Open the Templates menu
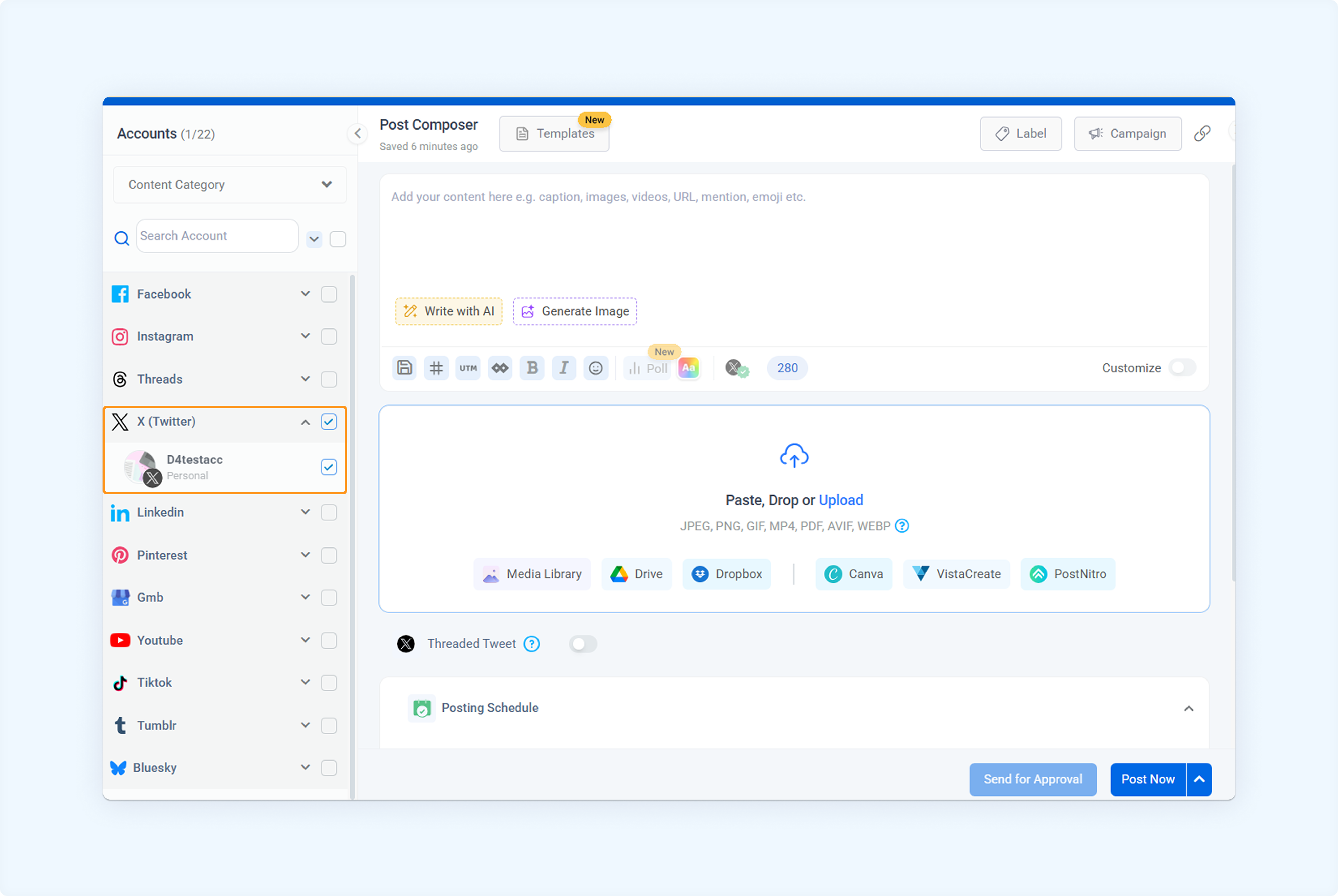 [x=554, y=134]
